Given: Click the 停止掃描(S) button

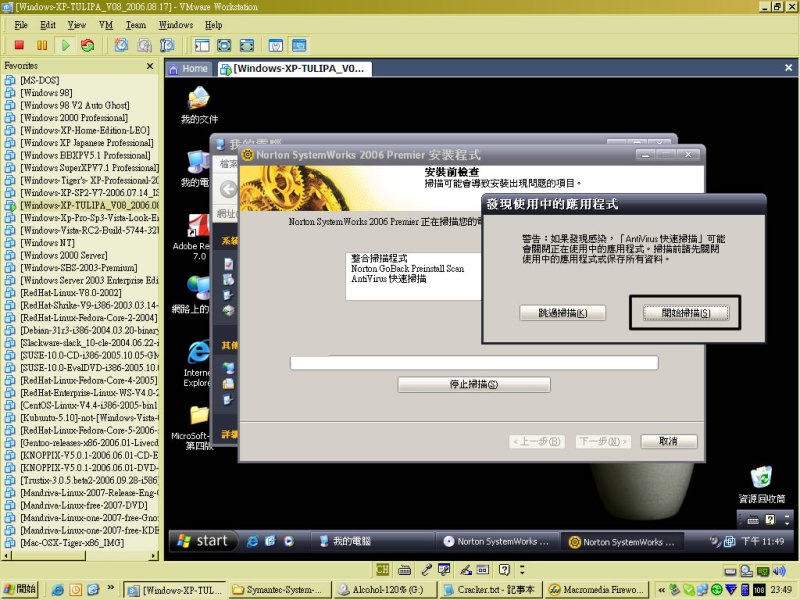Looking at the screenshot, I should click(x=474, y=384).
